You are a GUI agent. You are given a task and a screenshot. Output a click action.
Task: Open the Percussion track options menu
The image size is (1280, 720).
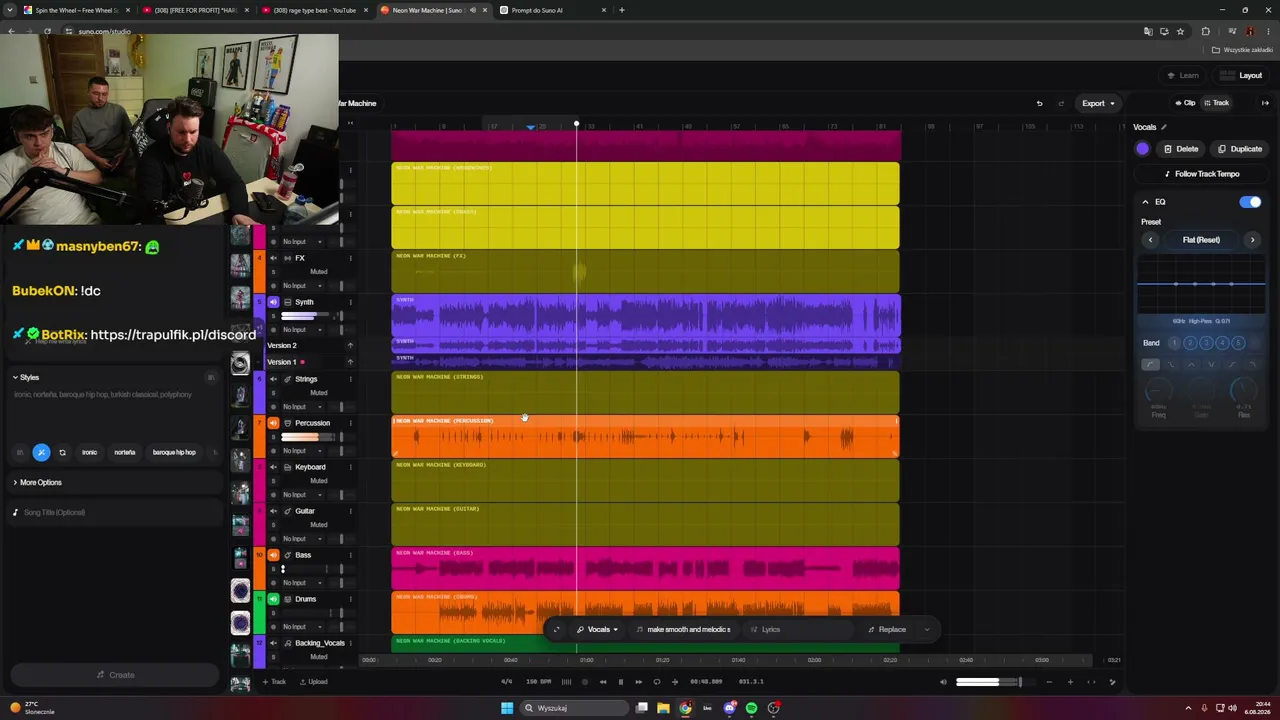(x=350, y=423)
